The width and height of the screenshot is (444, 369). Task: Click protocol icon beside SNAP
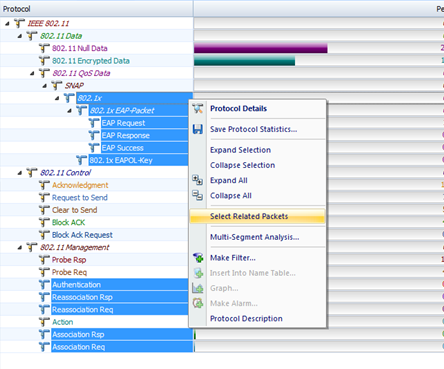coord(57,86)
